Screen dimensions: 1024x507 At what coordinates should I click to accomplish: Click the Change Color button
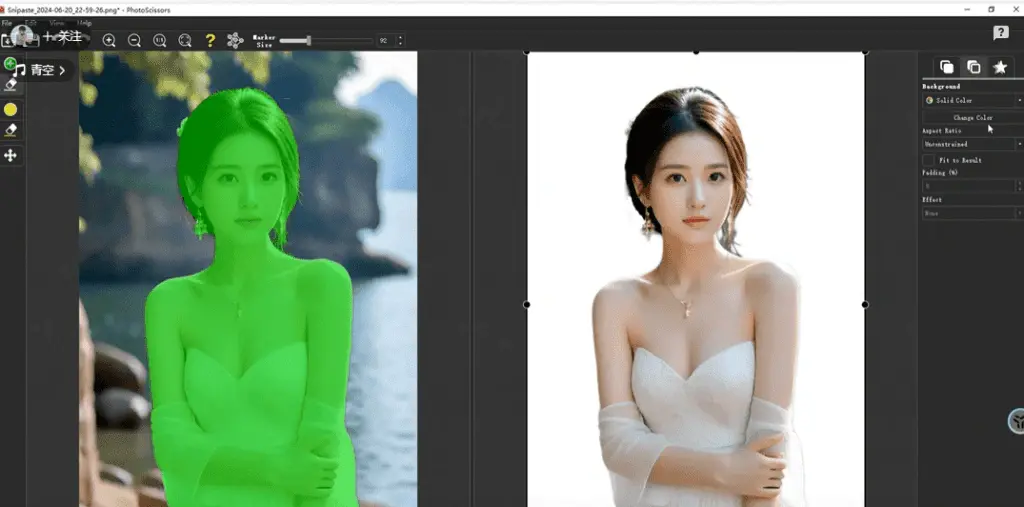point(971,118)
